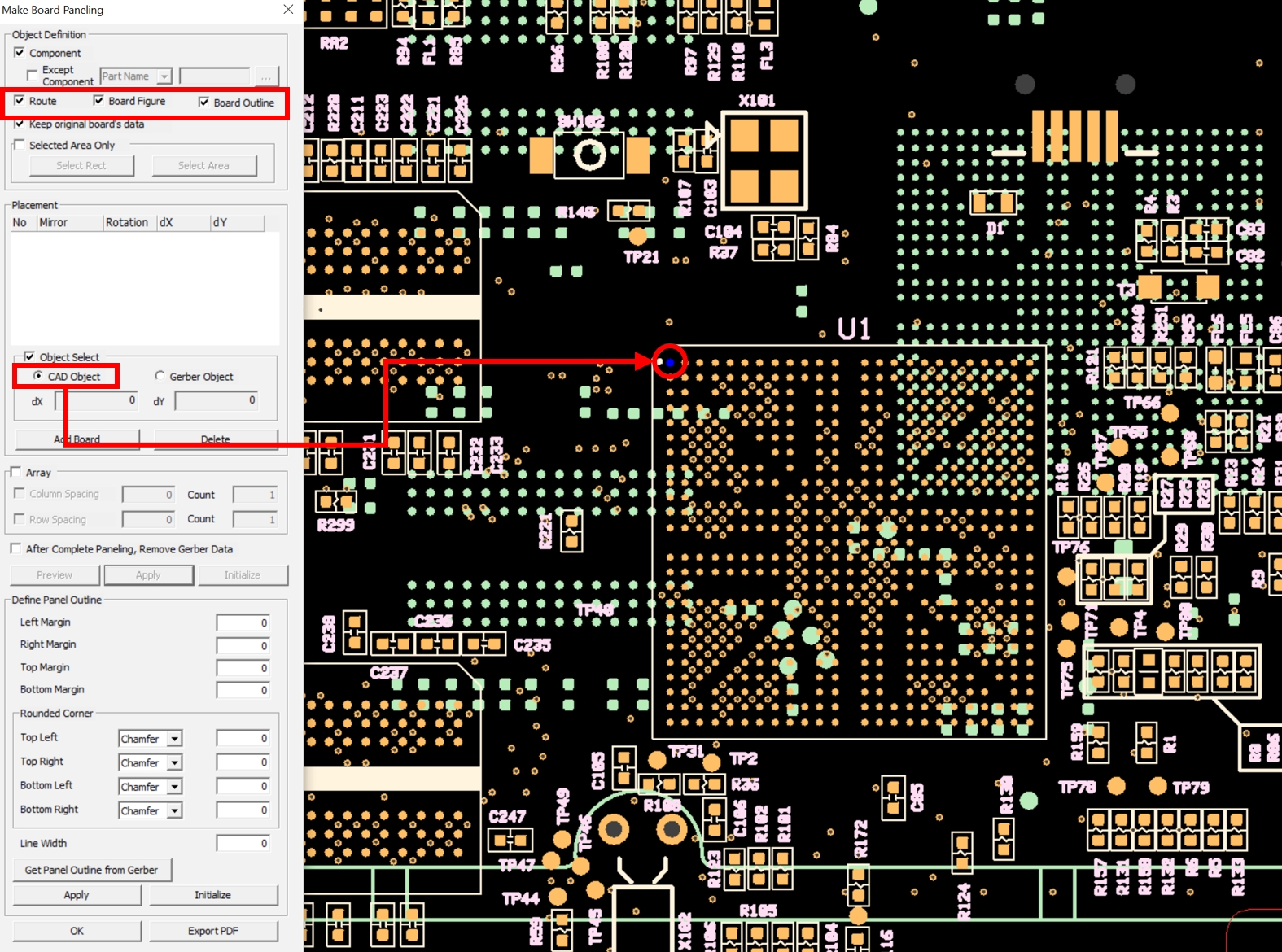The image size is (1282, 952).
Task: Toggle the Object Select checkbox
Action: point(29,356)
